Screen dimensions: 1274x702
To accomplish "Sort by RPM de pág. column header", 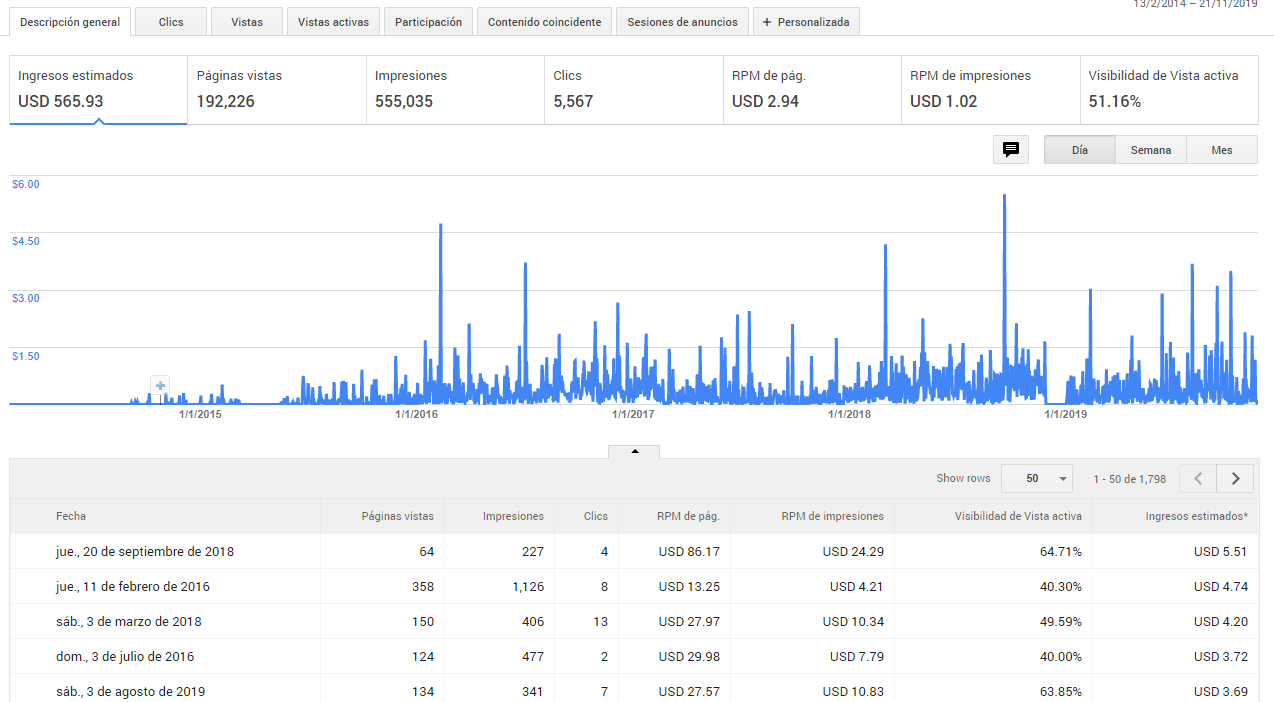I will click(688, 516).
